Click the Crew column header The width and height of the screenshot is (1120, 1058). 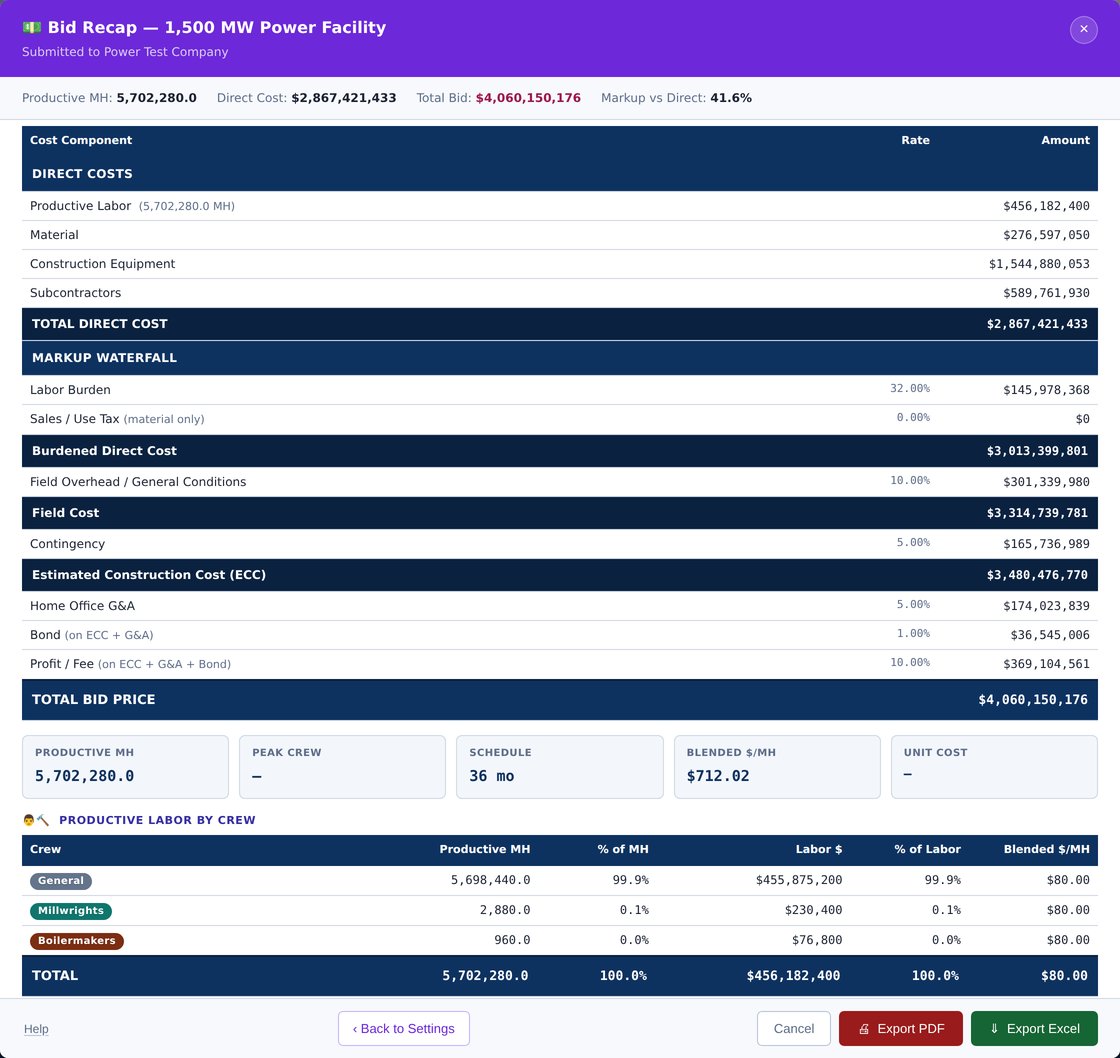(x=45, y=849)
